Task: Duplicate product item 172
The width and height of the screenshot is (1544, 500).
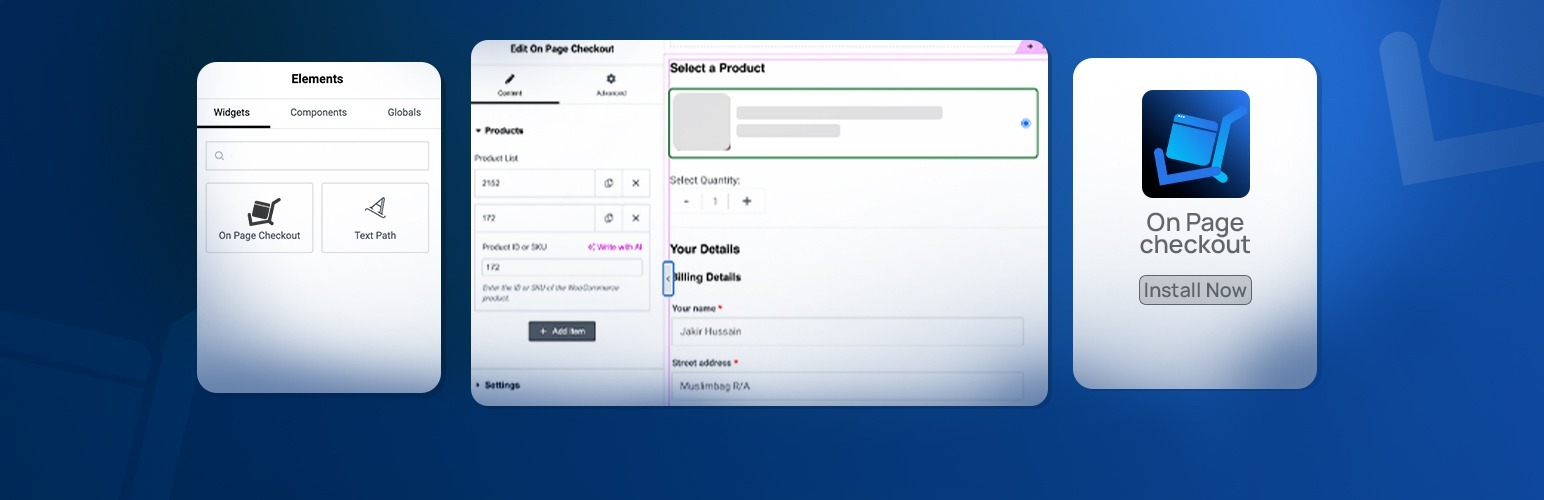Action: click(x=609, y=218)
